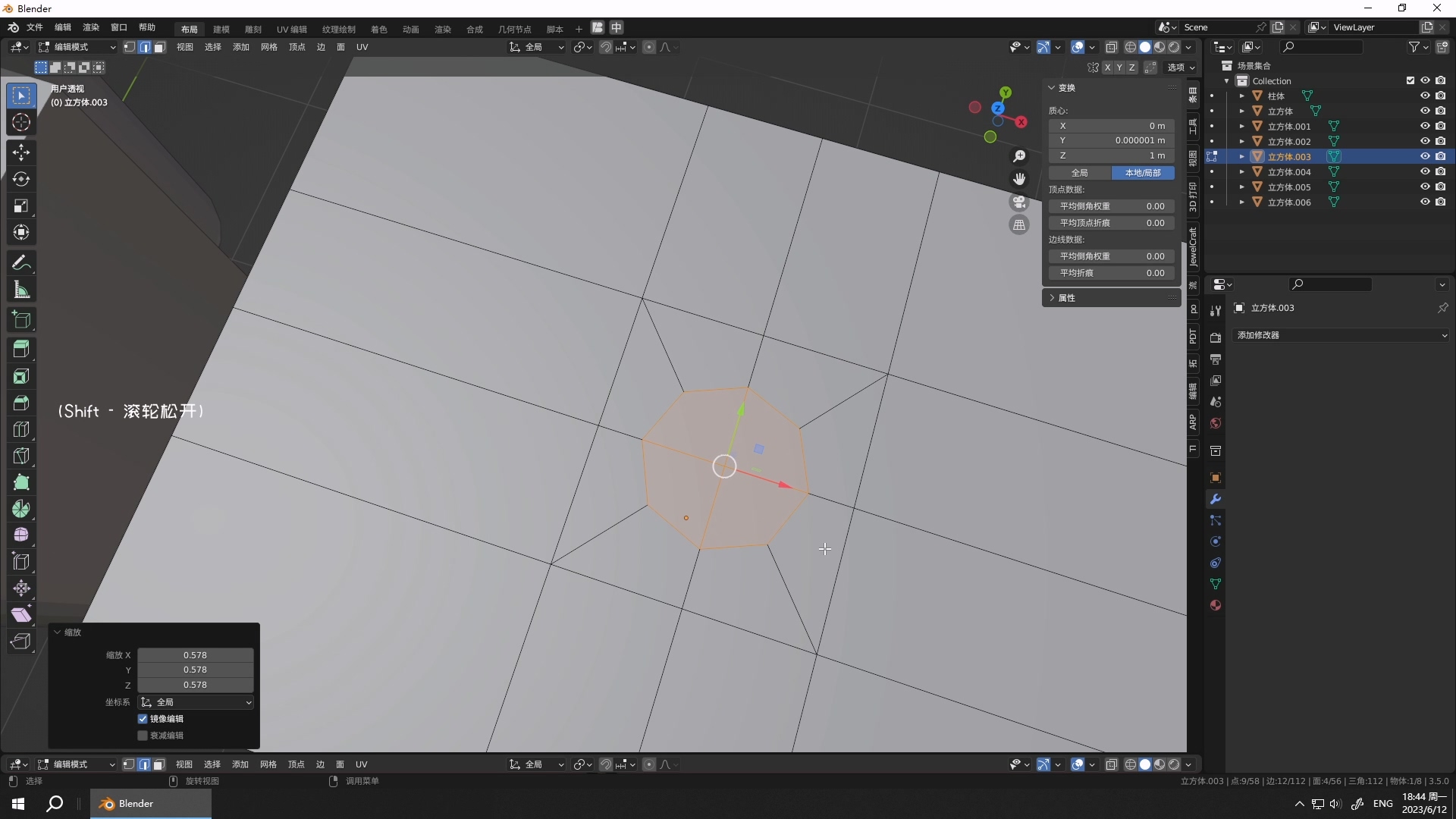This screenshot has height=819, width=1456.
Task: Open the 添加修改器 dropdown
Action: tap(1341, 335)
